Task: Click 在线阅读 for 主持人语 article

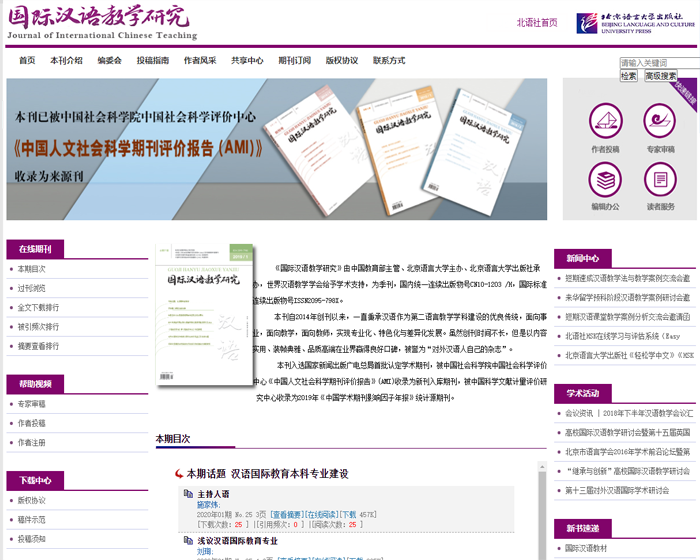Action: (x=321, y=514)
